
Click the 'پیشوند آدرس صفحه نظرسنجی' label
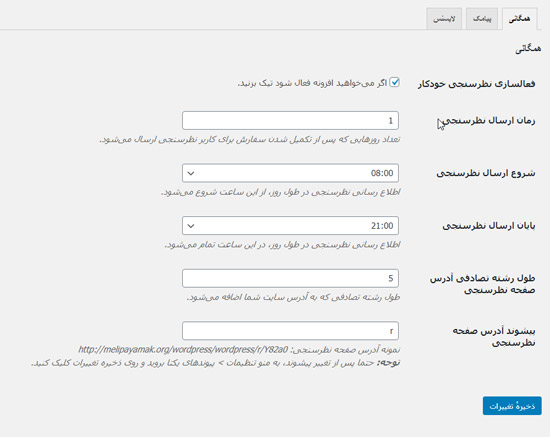(494, 337)
